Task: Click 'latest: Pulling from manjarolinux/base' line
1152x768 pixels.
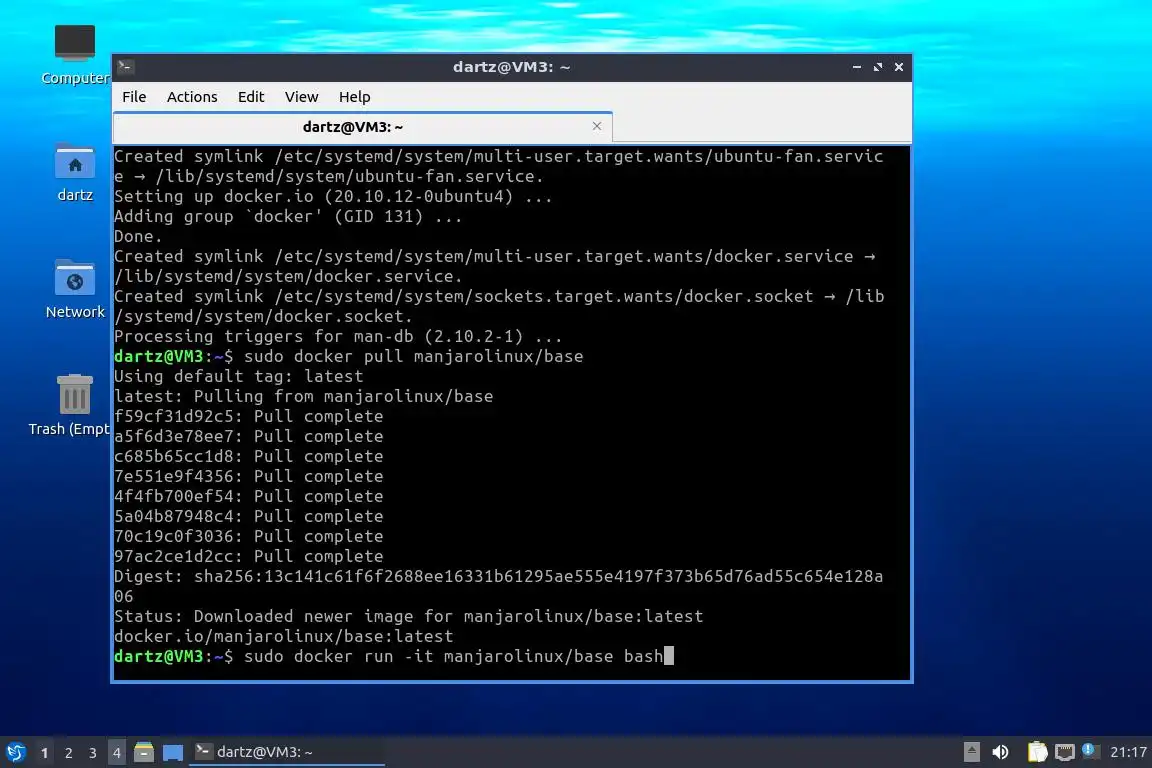Action: [x=303, y=396]
